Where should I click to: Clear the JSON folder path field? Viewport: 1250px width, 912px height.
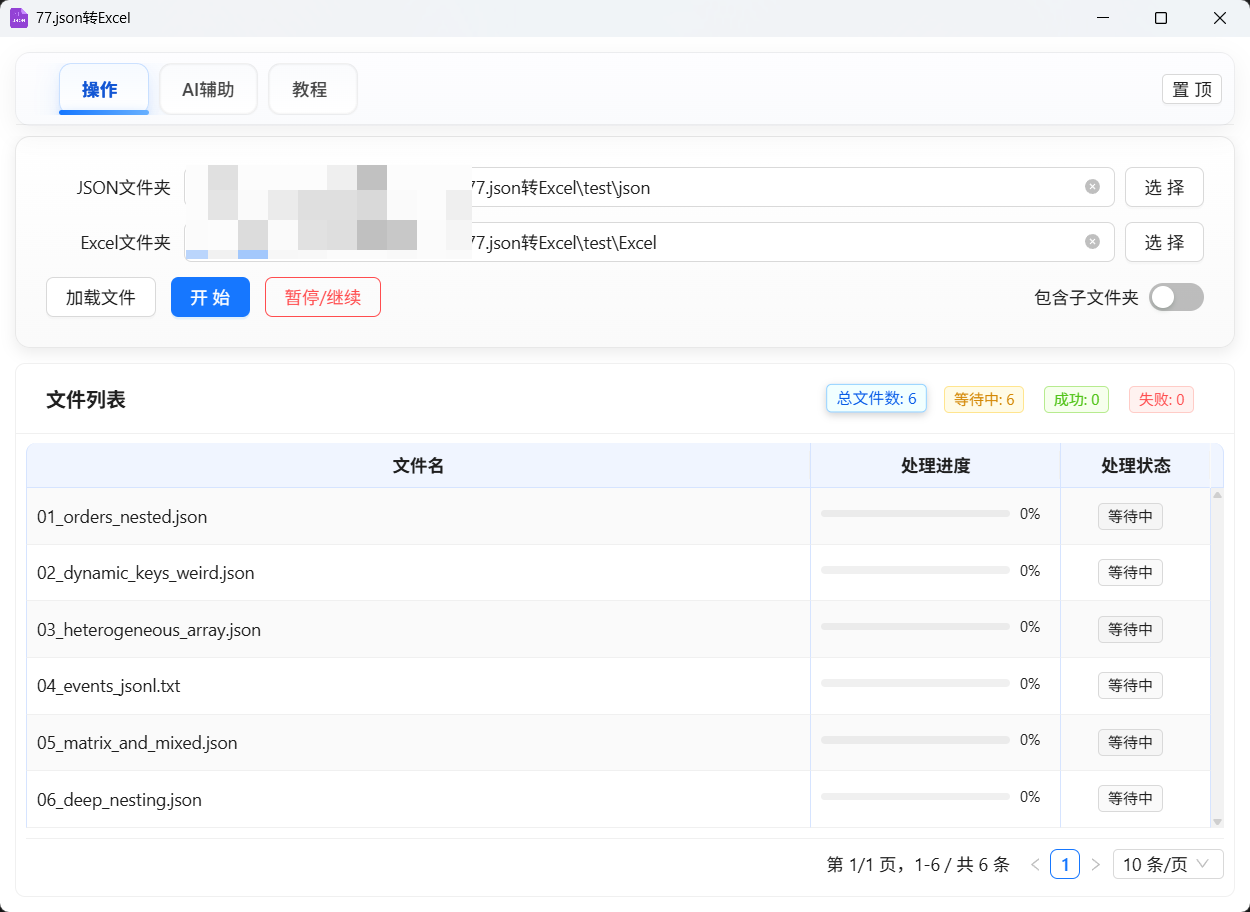click(x=1092, y=187)
